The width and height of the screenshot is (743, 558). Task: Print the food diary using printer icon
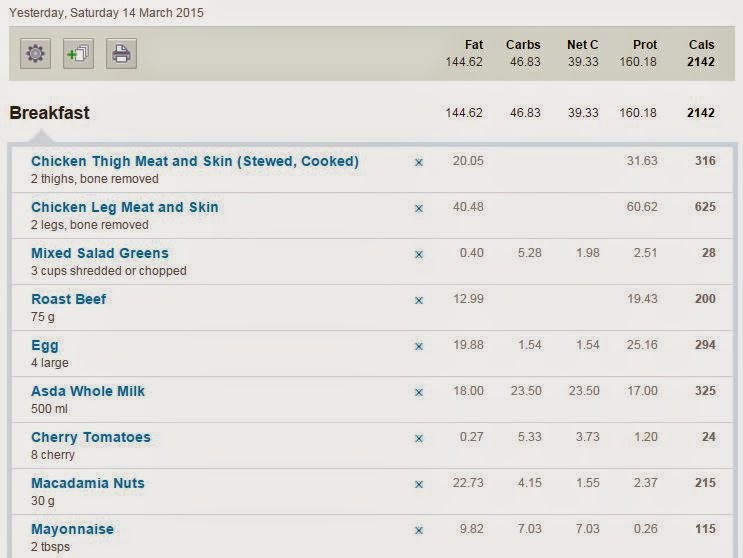pyautogui.click(x=121, y=54)
